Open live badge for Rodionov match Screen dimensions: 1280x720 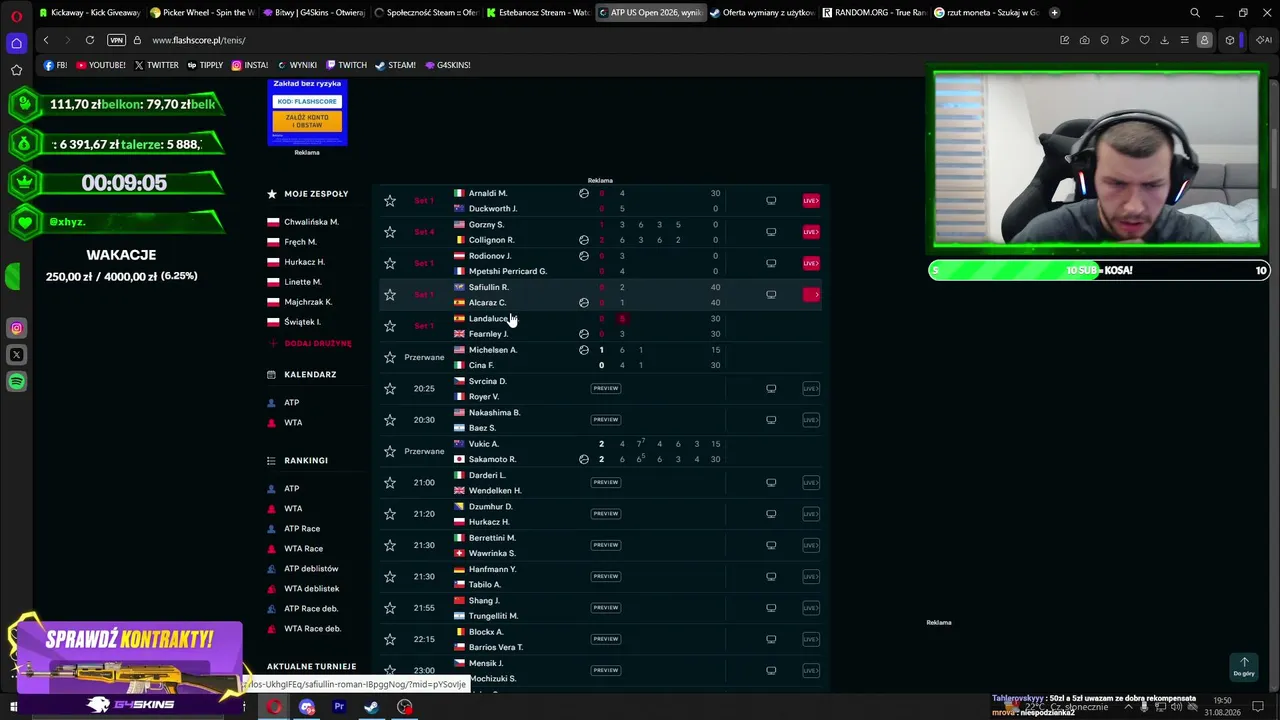pyautogui.click(x=811, y=263)
